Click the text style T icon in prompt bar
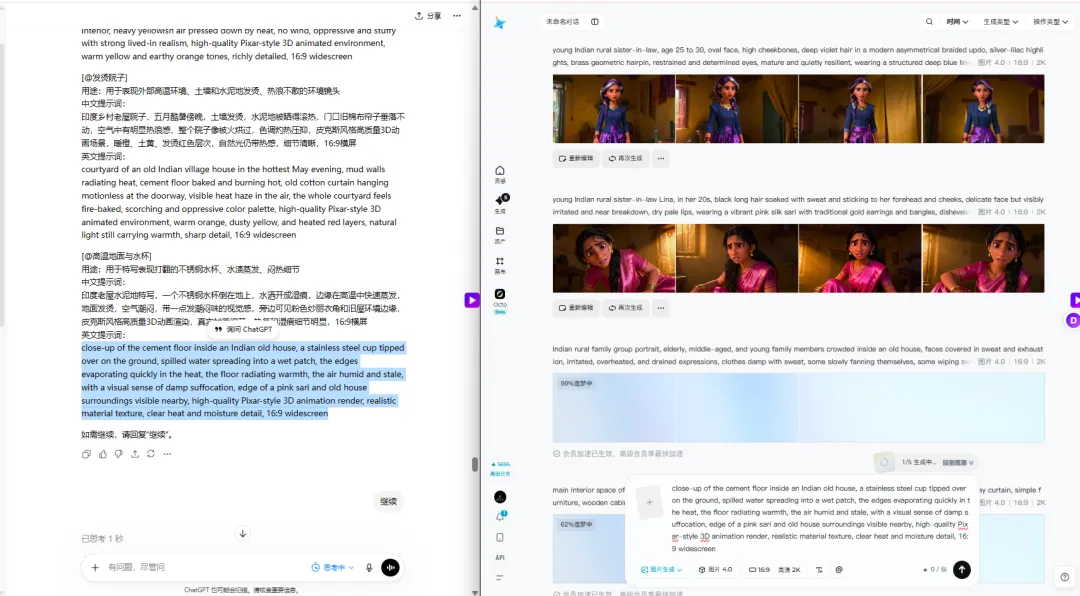Viewport: 1080px width, 596px height. [x=819, y=570]
